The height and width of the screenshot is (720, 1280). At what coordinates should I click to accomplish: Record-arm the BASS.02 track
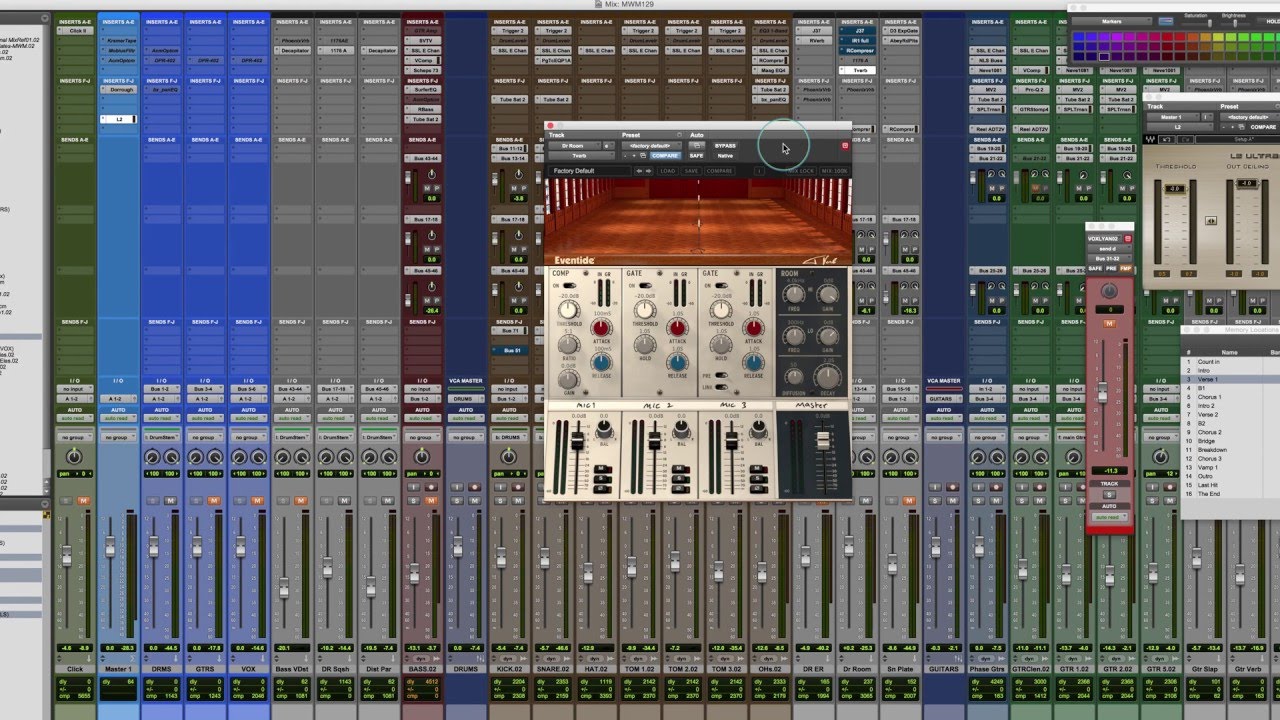click(431, 487)
